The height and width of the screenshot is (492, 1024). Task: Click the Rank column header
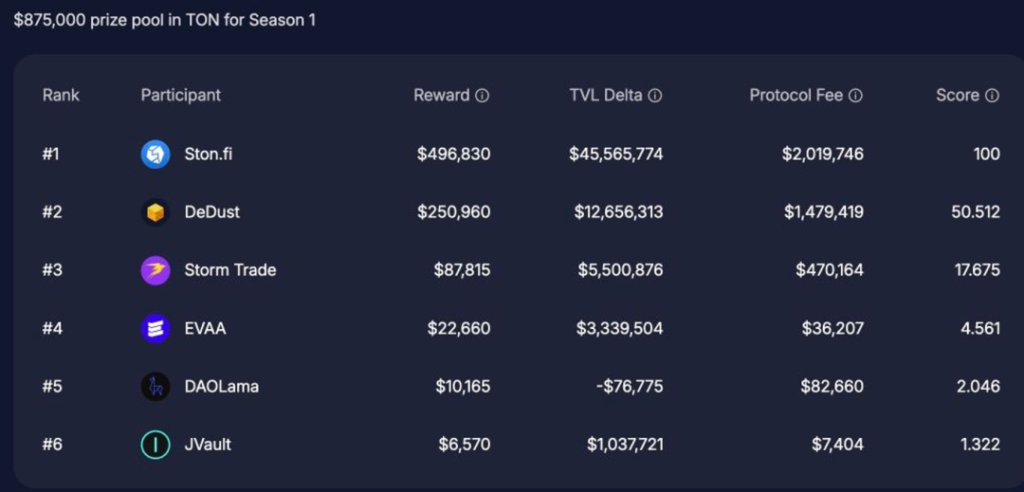[x=61, y=95]
